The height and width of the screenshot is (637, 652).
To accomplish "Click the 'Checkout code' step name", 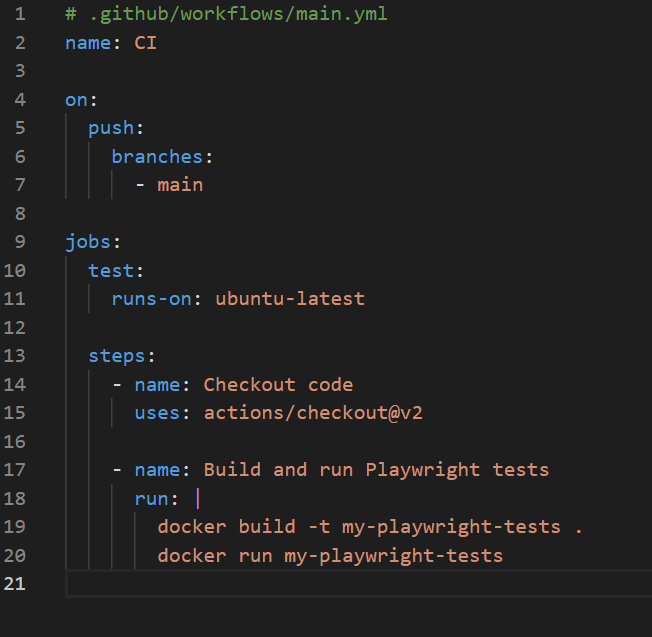I will click(x=278, y=385).
